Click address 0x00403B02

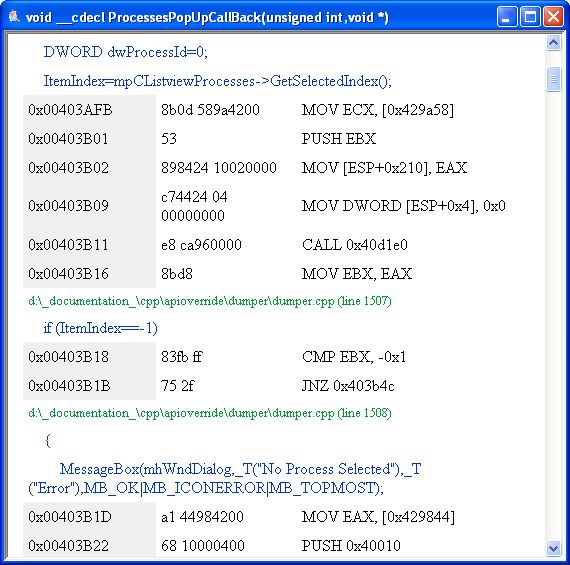point(68,168)
